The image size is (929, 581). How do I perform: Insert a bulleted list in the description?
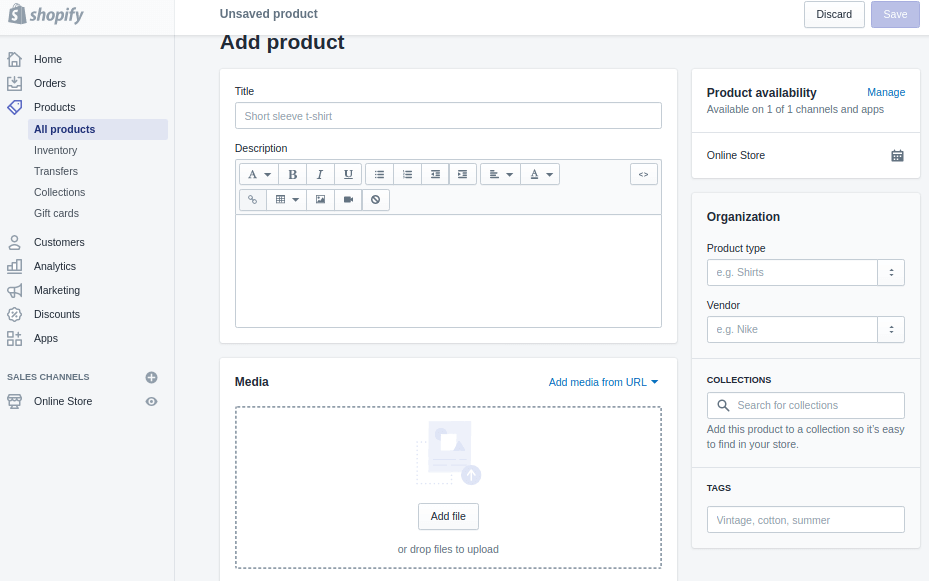coord(378,174)
